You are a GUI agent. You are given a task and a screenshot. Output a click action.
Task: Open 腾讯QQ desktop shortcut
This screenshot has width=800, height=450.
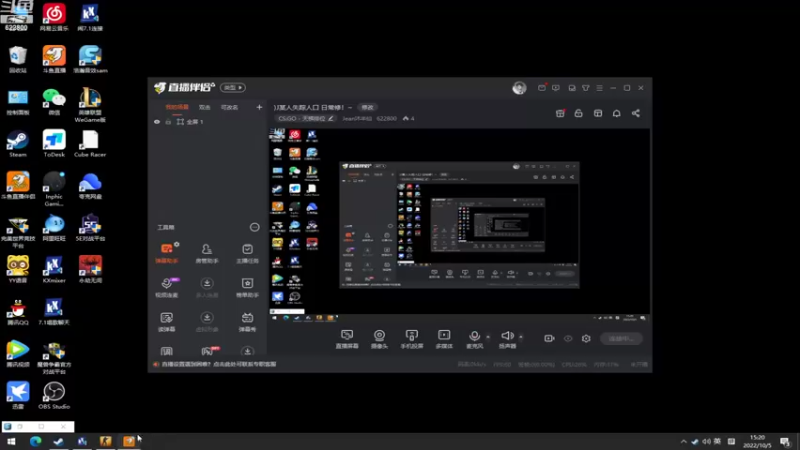[18, 312]
